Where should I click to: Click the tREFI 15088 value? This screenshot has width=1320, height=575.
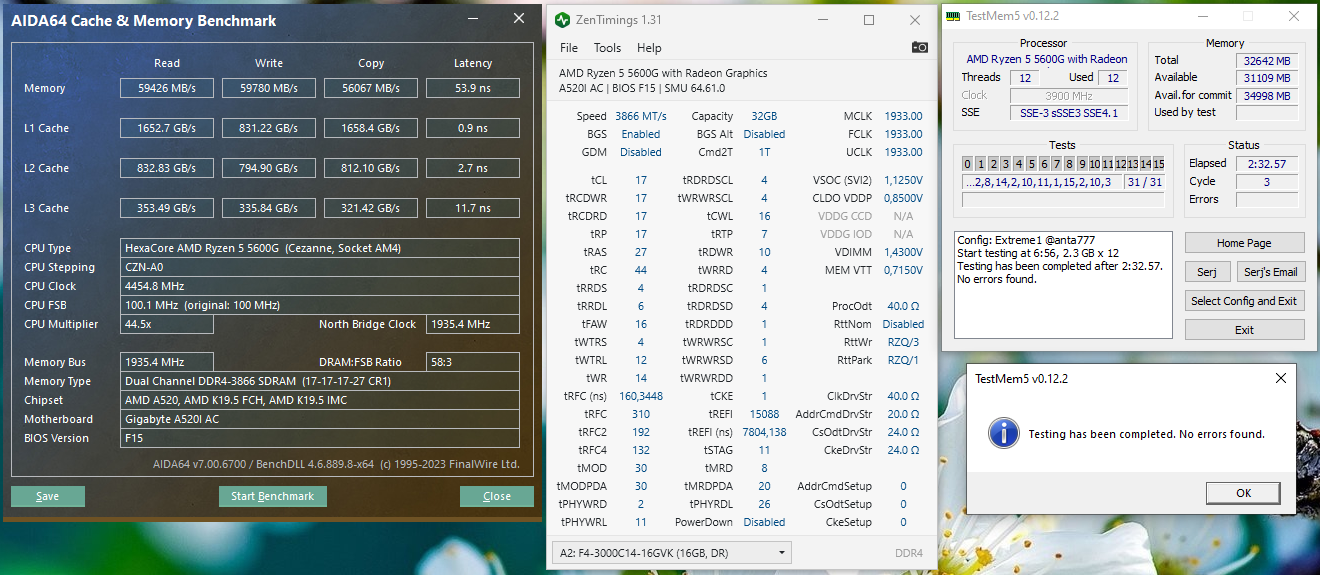[764, 414]
